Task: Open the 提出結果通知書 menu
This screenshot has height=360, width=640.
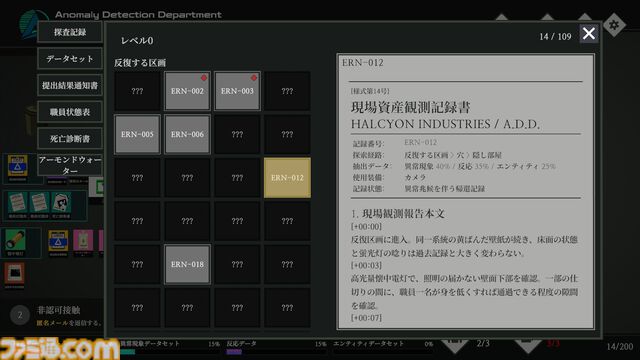Action: point(70,85)
